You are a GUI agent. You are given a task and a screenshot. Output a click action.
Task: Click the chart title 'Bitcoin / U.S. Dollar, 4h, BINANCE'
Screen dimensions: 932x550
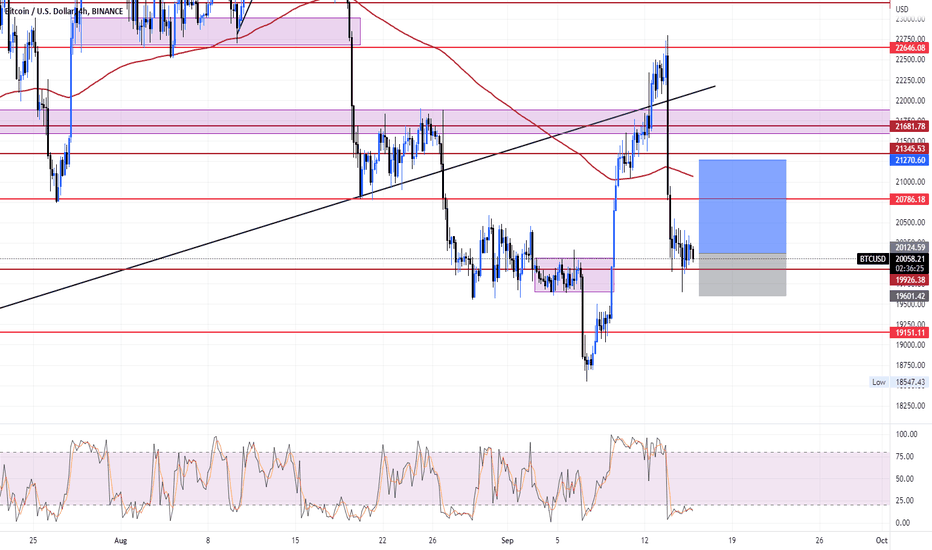tap(62, 11)
